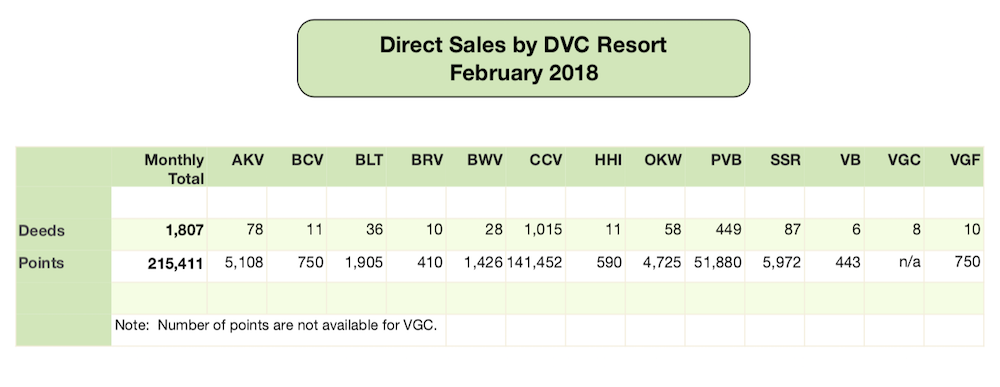The image size is (1000, 387).
Task: Select the 5,972 SSR points cell
Action: (782, 263)
